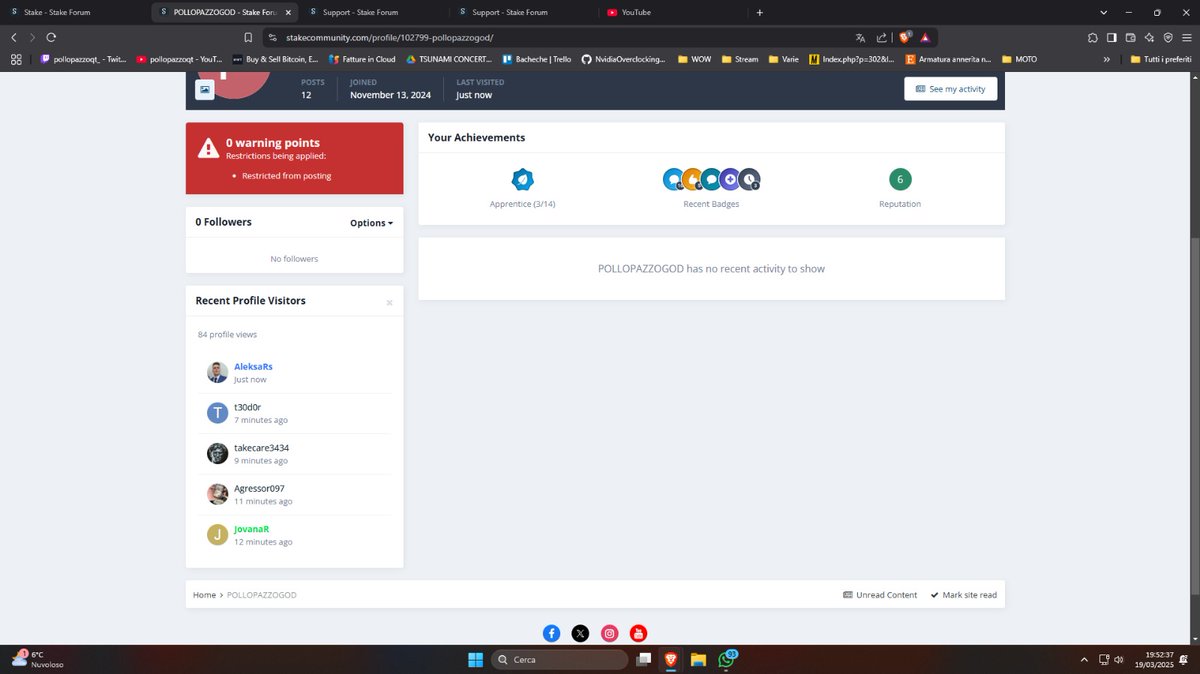Viewport: 1200px width, 674px height.
Task: Switch to the second Support - Stake Forum tab
Action: point(524,12)
